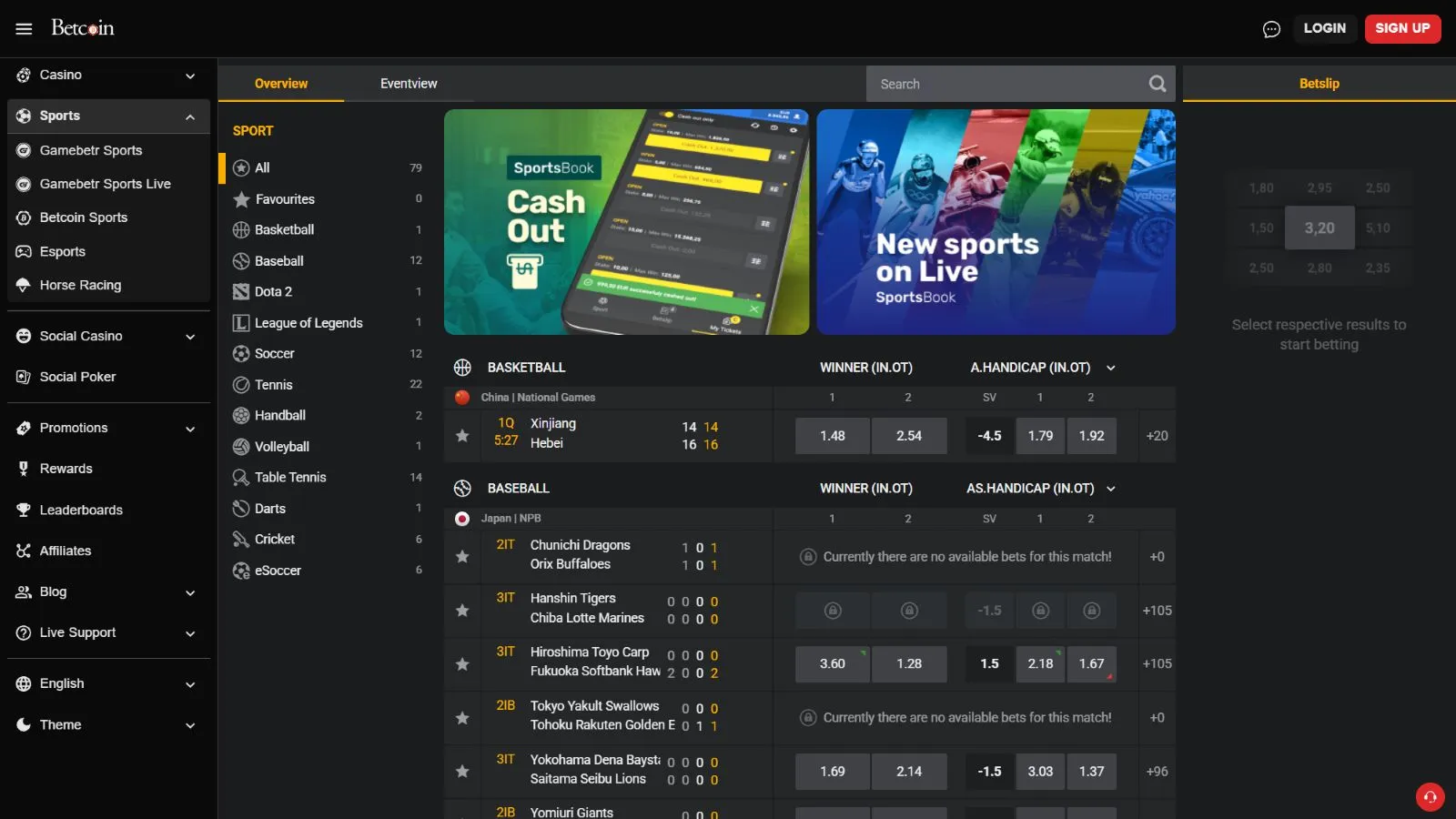This screenshot has width=1456, height=819.
Task: Open basketball A.HANDICAP market dropdown
Action: [x=1110, y=369]
